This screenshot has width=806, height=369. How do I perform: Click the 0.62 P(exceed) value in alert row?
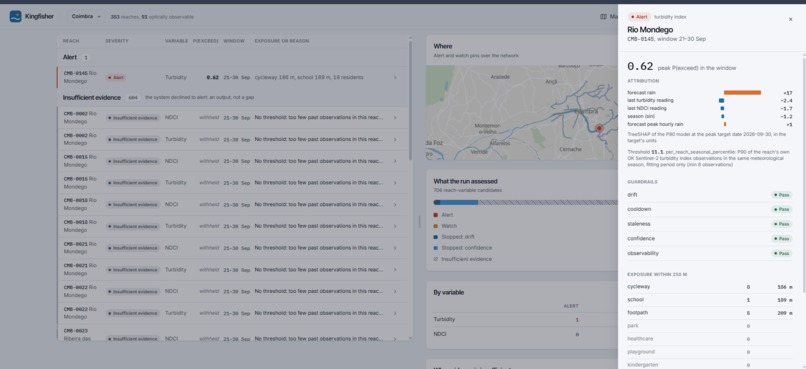(212, 78)
